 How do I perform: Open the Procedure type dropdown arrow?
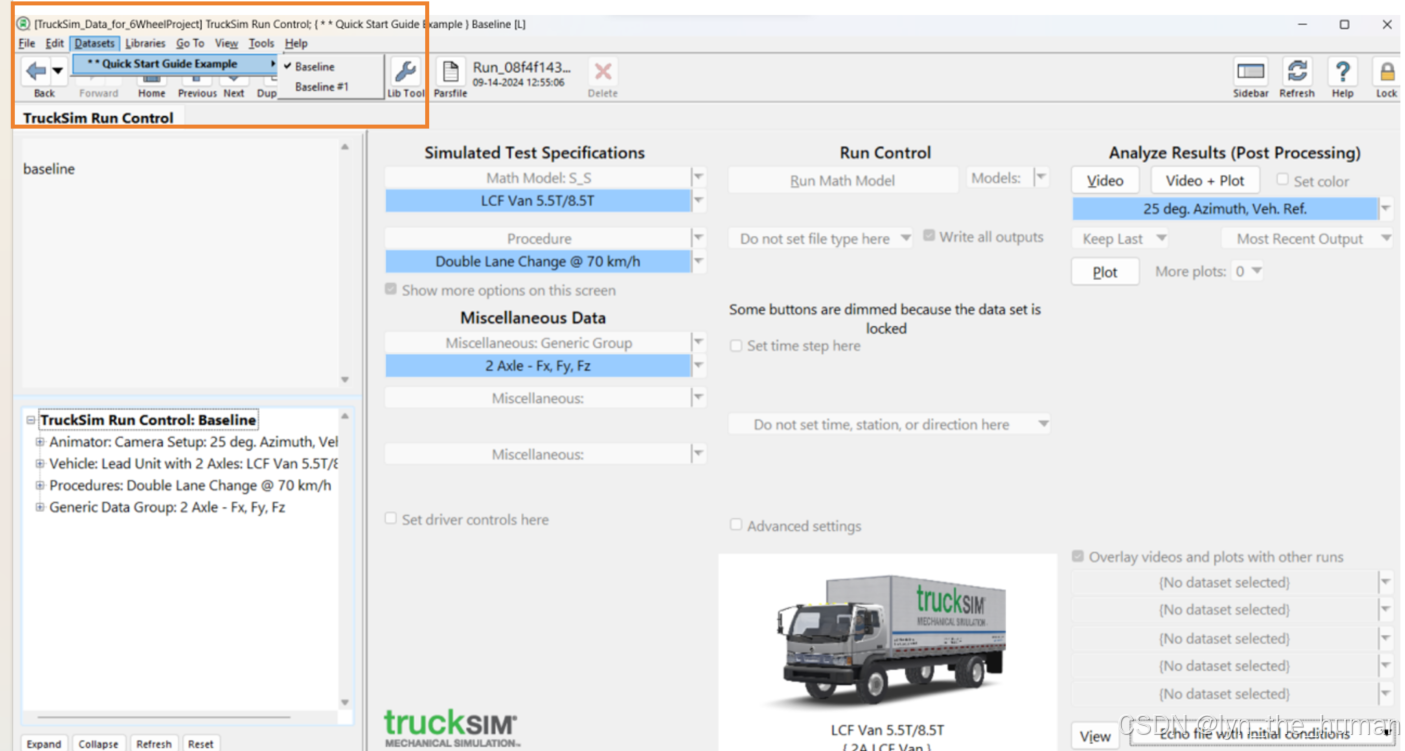click(x=698, y=238)
